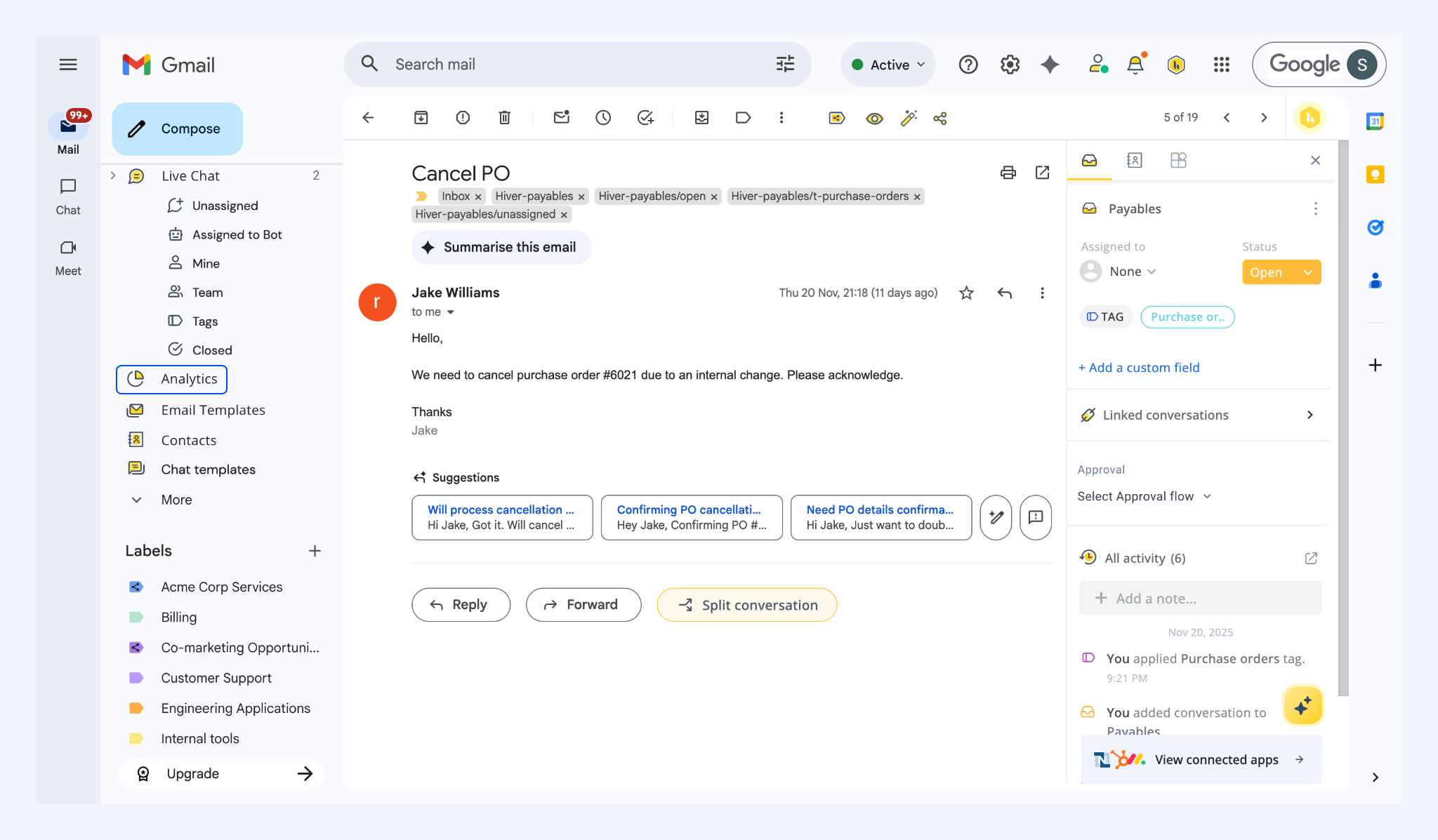The height and width of the screenshot is (840, 1438).
Task: Open the email in a new window
Action: (x=1043, y=173)
